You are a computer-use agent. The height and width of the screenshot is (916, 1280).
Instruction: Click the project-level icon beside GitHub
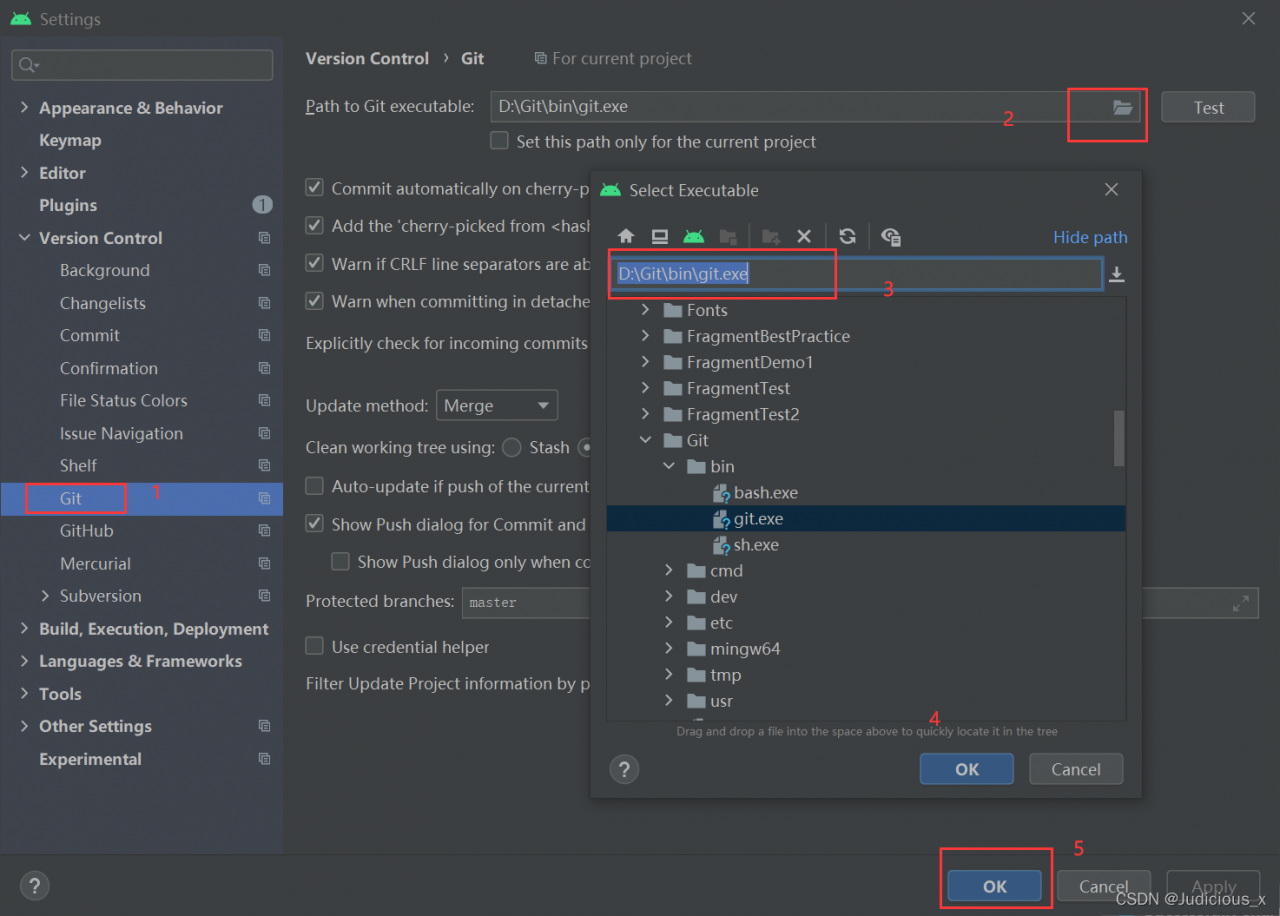(x=264, y=531)
